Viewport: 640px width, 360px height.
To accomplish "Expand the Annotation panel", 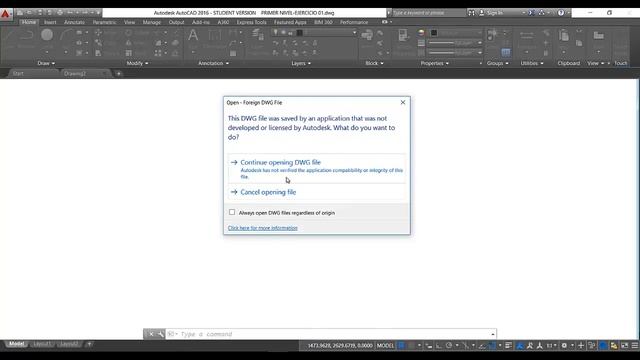I will tap(213, 63).
